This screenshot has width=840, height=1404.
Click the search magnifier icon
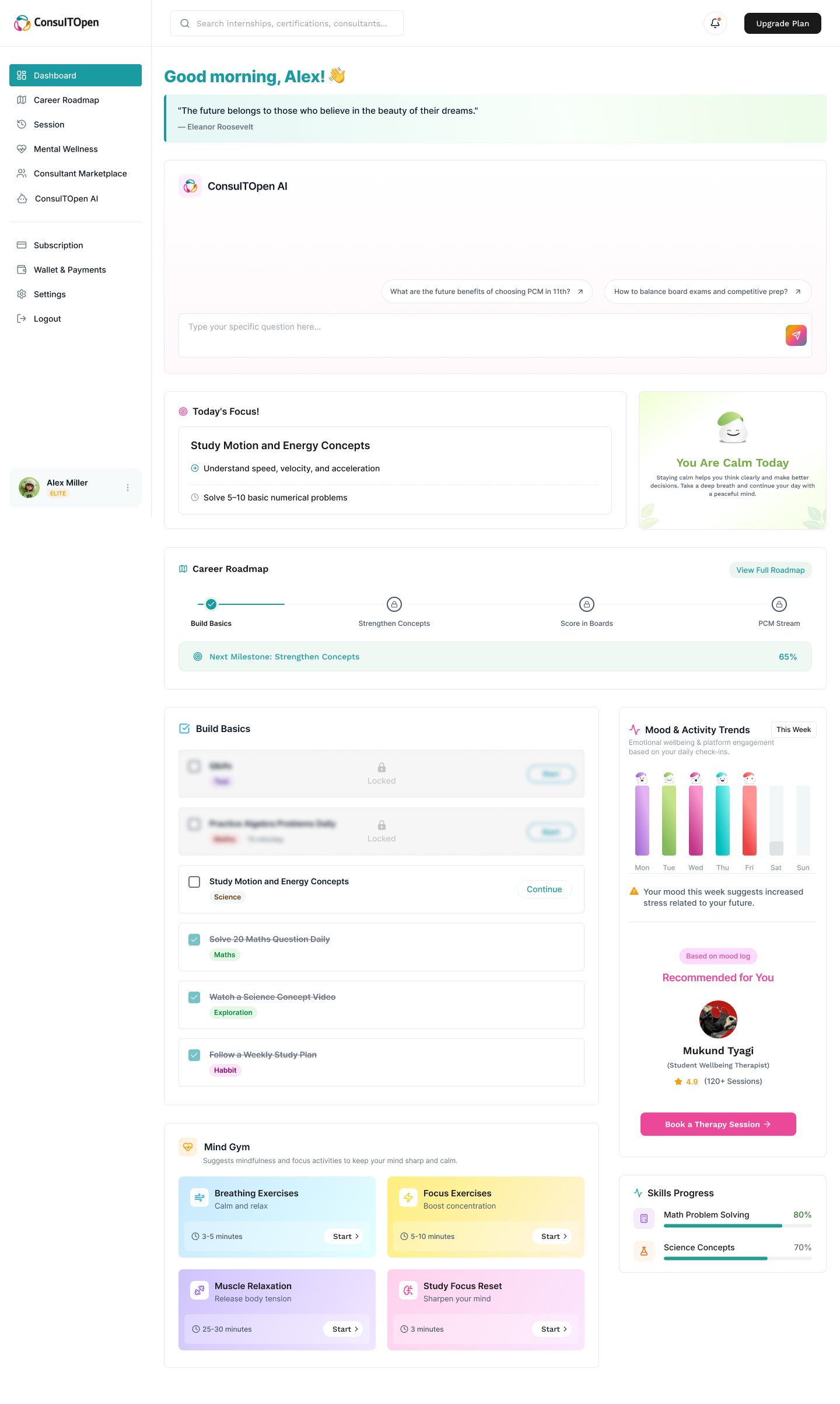click(185, 23)
